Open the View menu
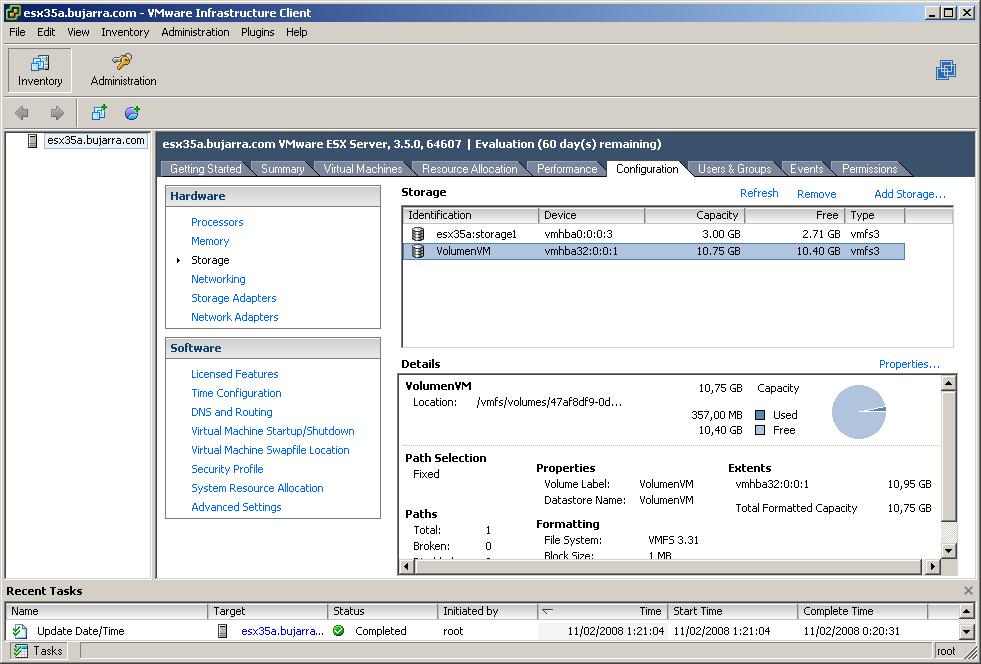 [78, 32]
